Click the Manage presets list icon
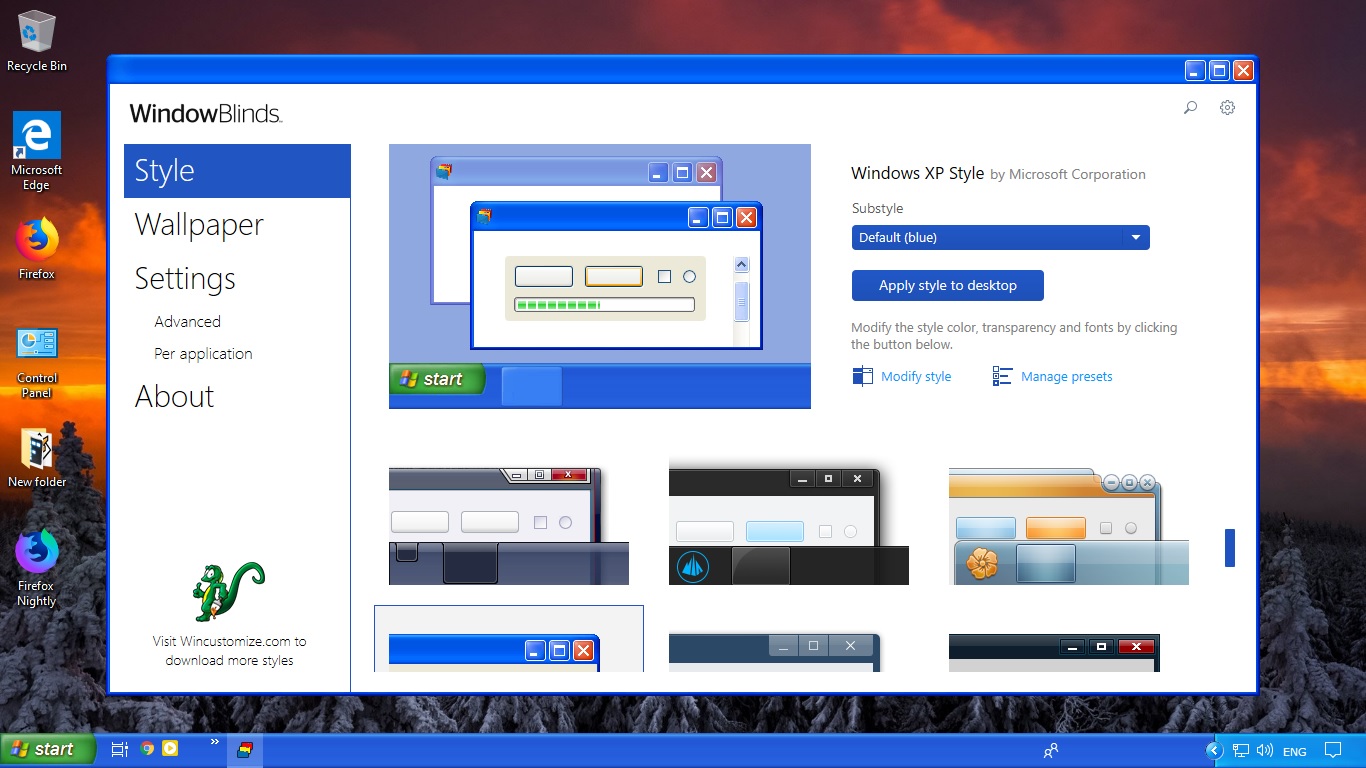 tap(1001, 375)
